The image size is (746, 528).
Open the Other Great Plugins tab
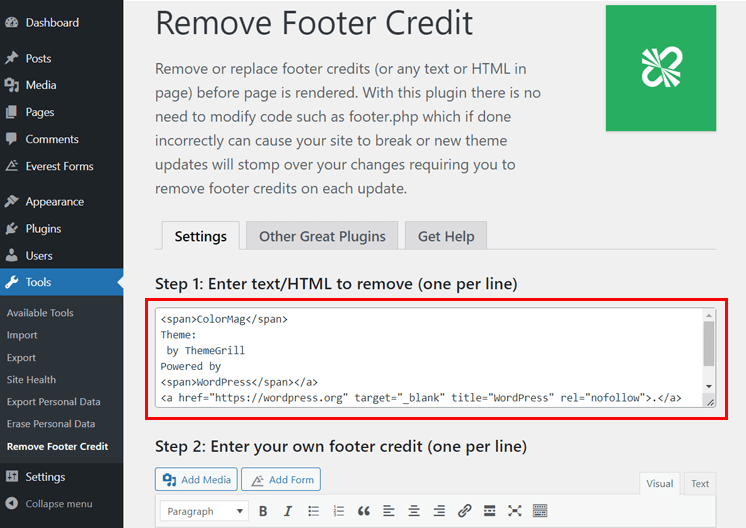(322, 235)
